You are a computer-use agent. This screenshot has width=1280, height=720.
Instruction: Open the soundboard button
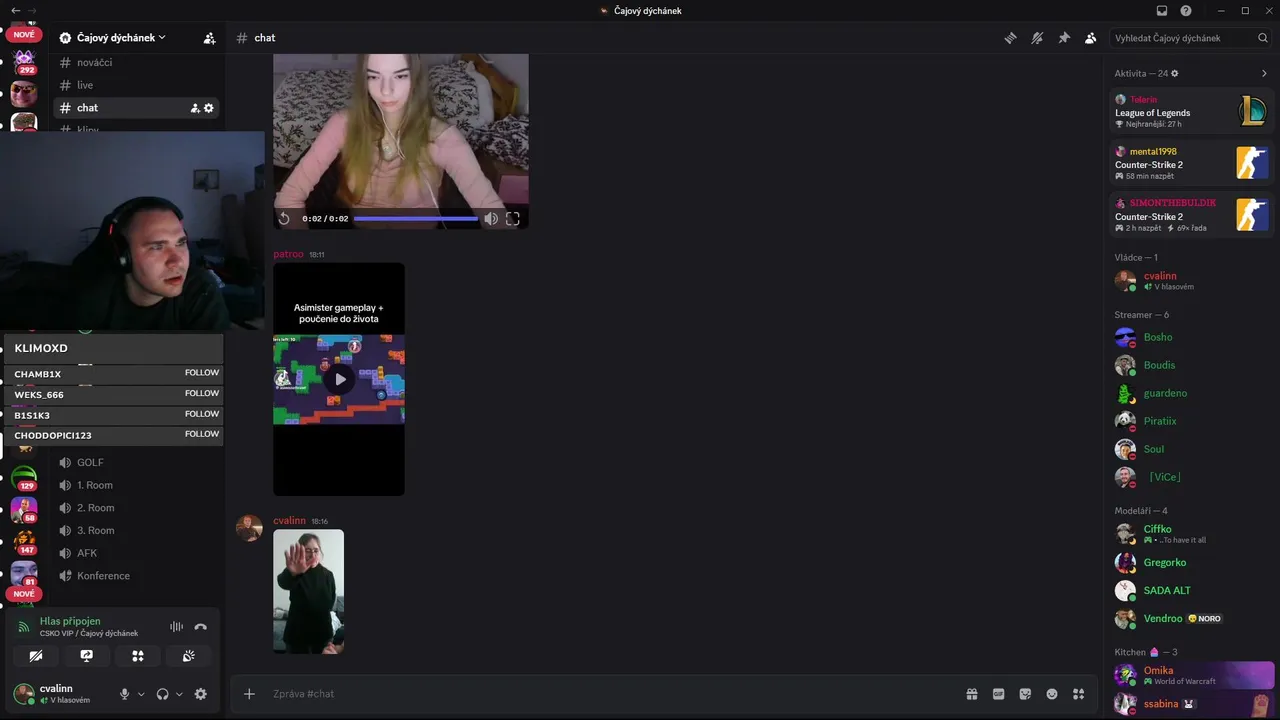(x=189, y=656)
